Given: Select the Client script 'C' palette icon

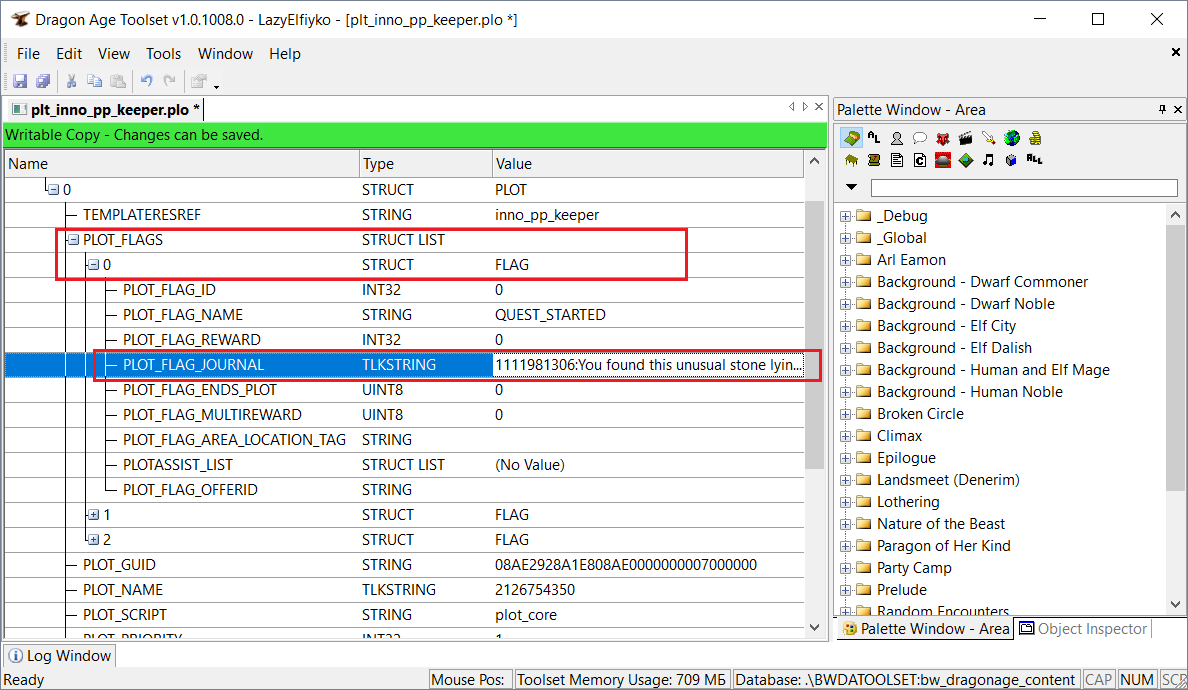Looking at the screenshot, I should [920, 160].
